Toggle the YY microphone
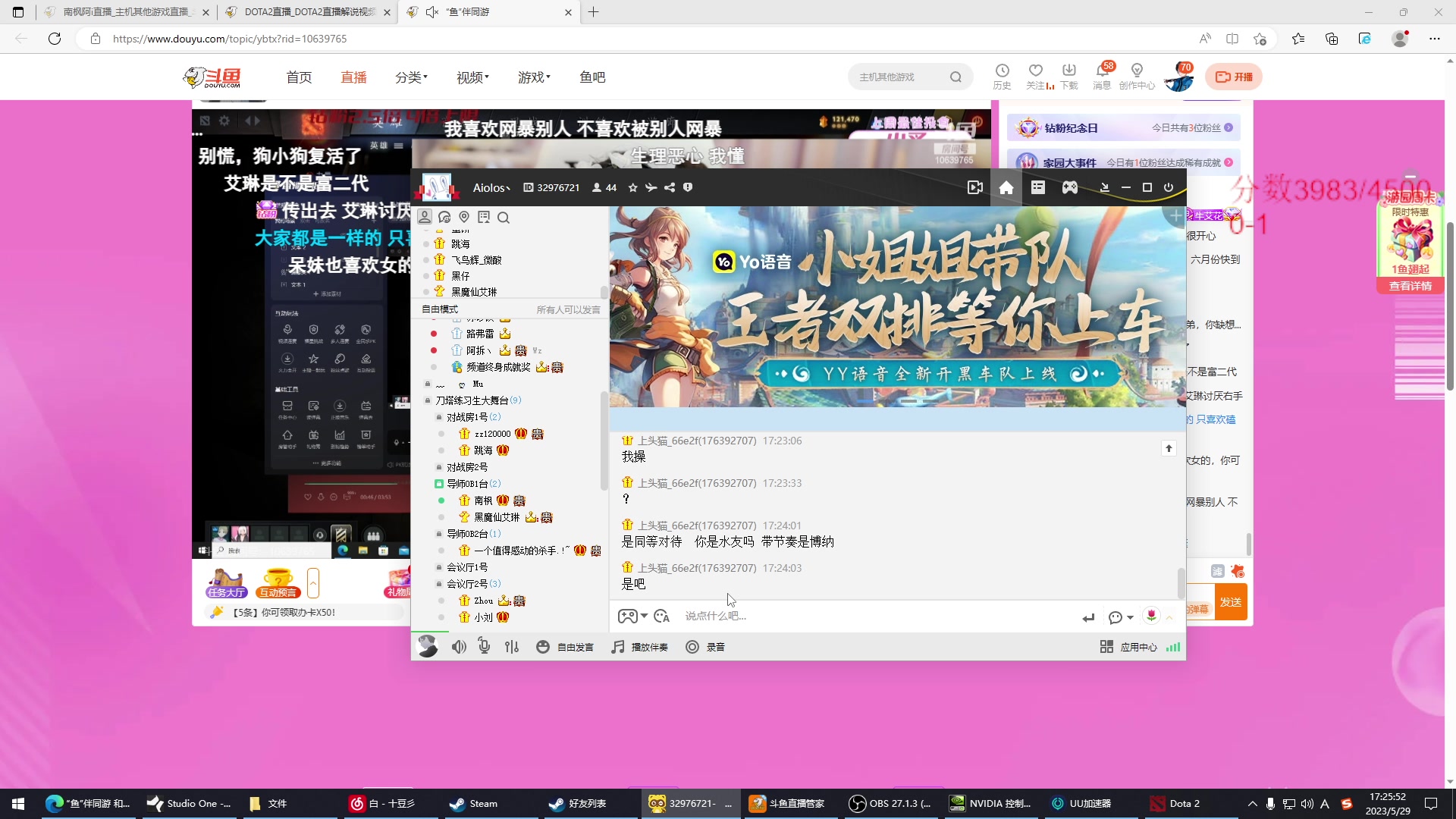This screenshot has height=819, width=1456. [484, 646]
